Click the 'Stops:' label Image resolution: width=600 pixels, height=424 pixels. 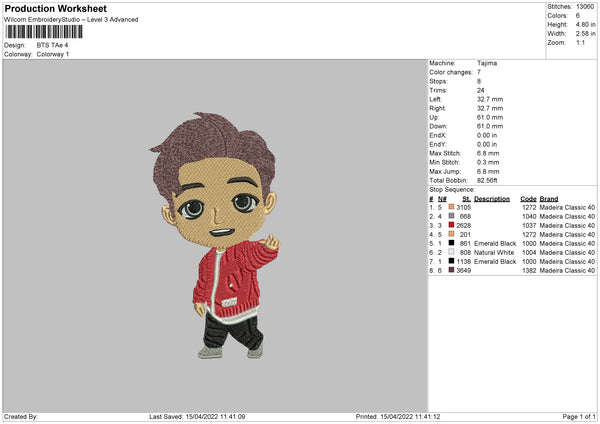click(x=438, y=81)
